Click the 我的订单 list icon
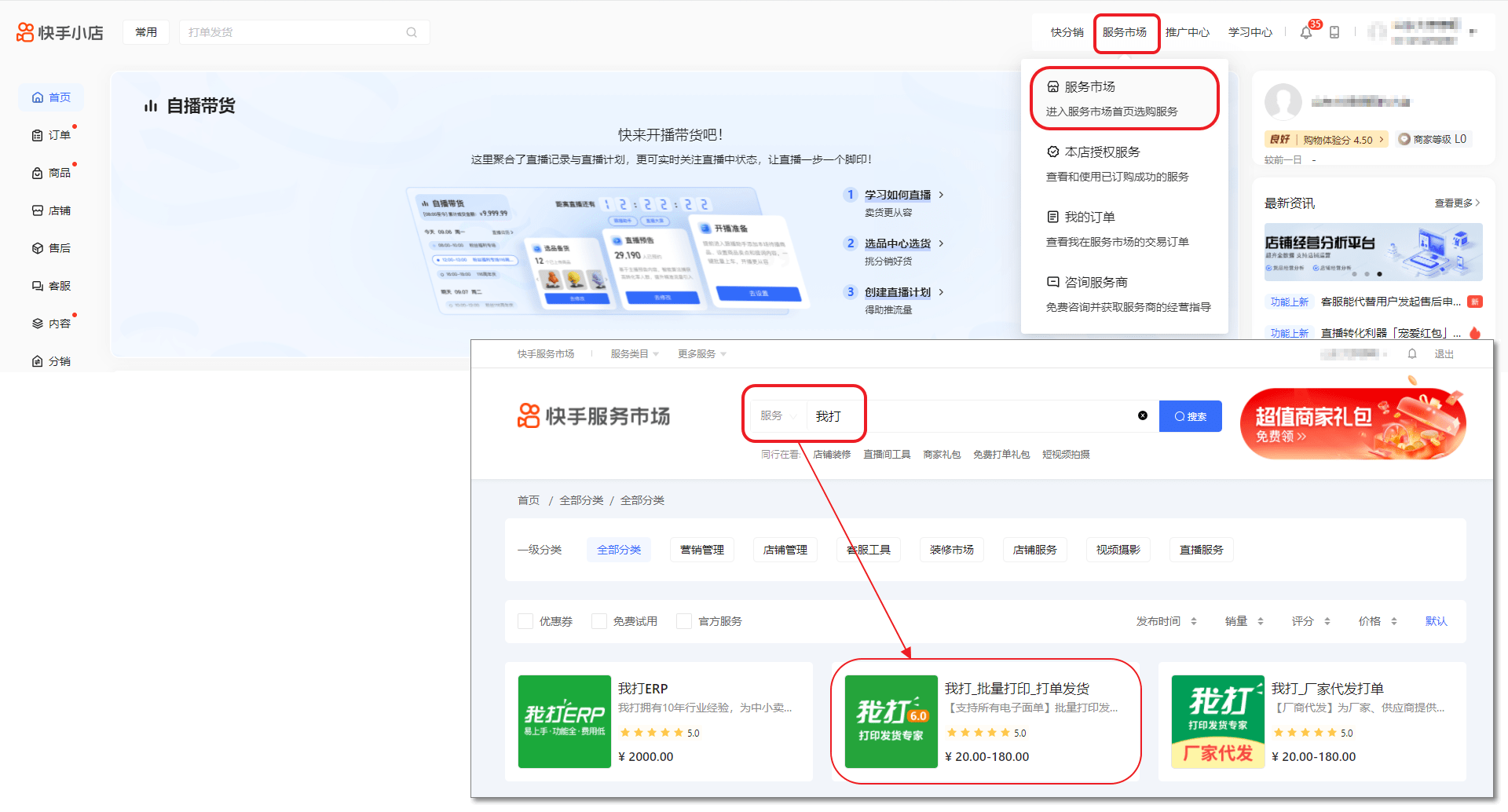The height and width of the screenshot is (812, 1508). (x=1053, y=217)
